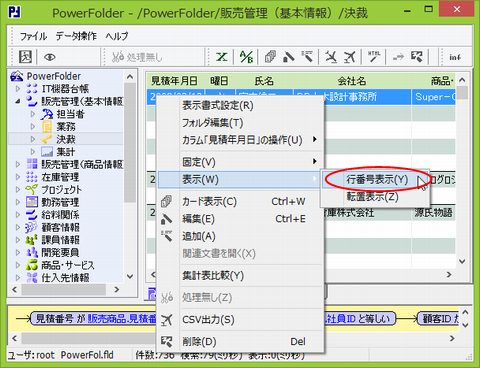Select the 商品・サービス tree item

pos(68,265)
